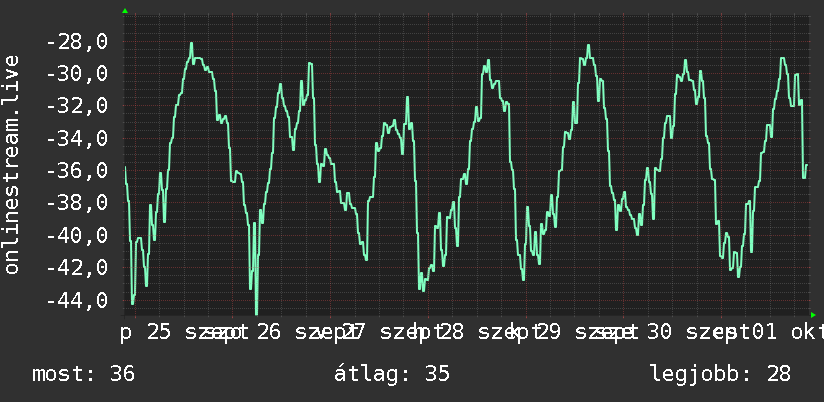Click the -42,0 axis label
This screenshot has width=824, height=402.
[77, 267]
